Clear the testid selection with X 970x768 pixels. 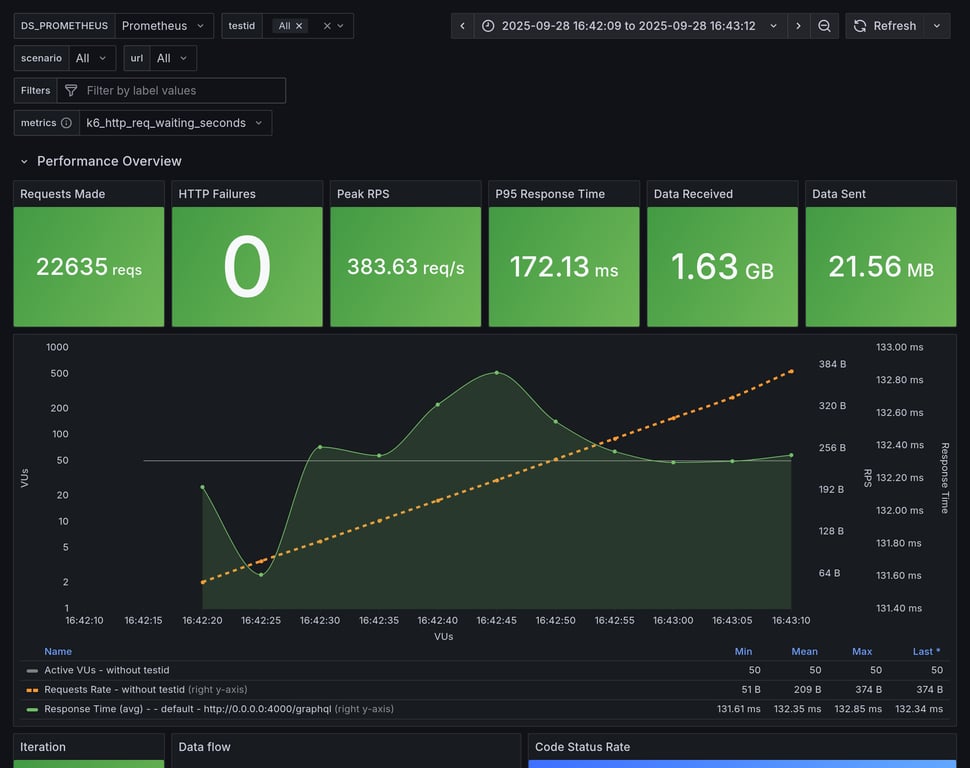(327, 26)
